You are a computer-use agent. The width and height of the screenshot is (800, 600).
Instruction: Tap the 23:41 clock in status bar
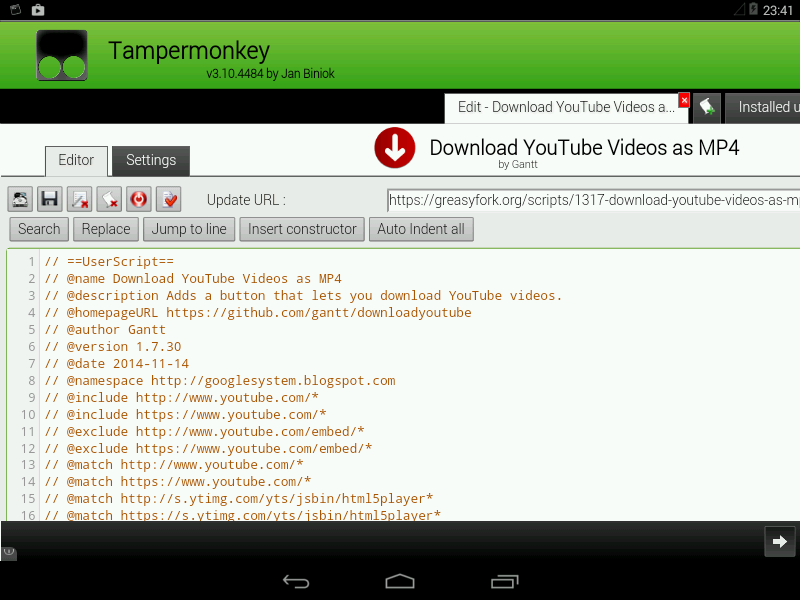[x=778, y=10]
